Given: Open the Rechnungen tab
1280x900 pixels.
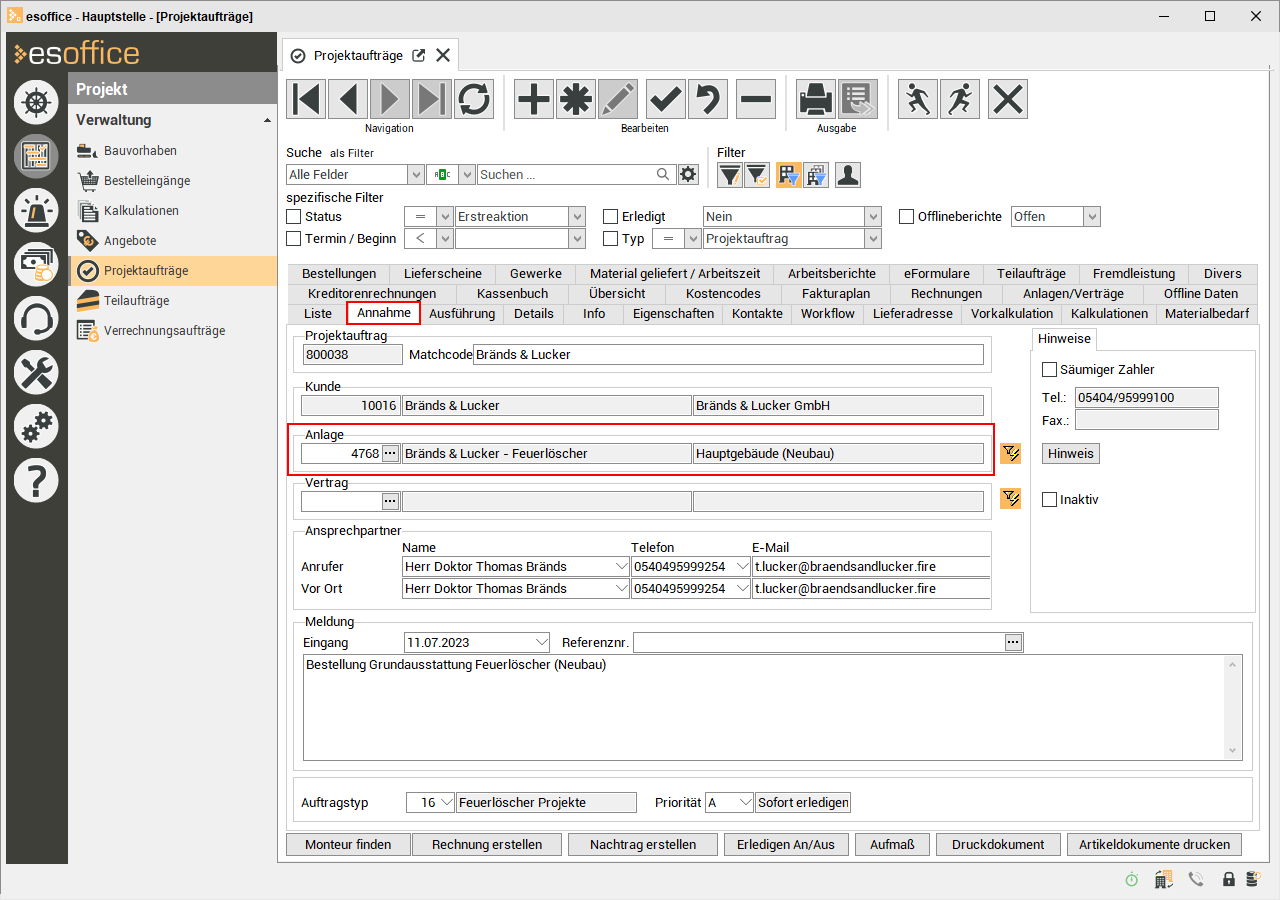Looking at the screenshot, I should tap(946, 293).
